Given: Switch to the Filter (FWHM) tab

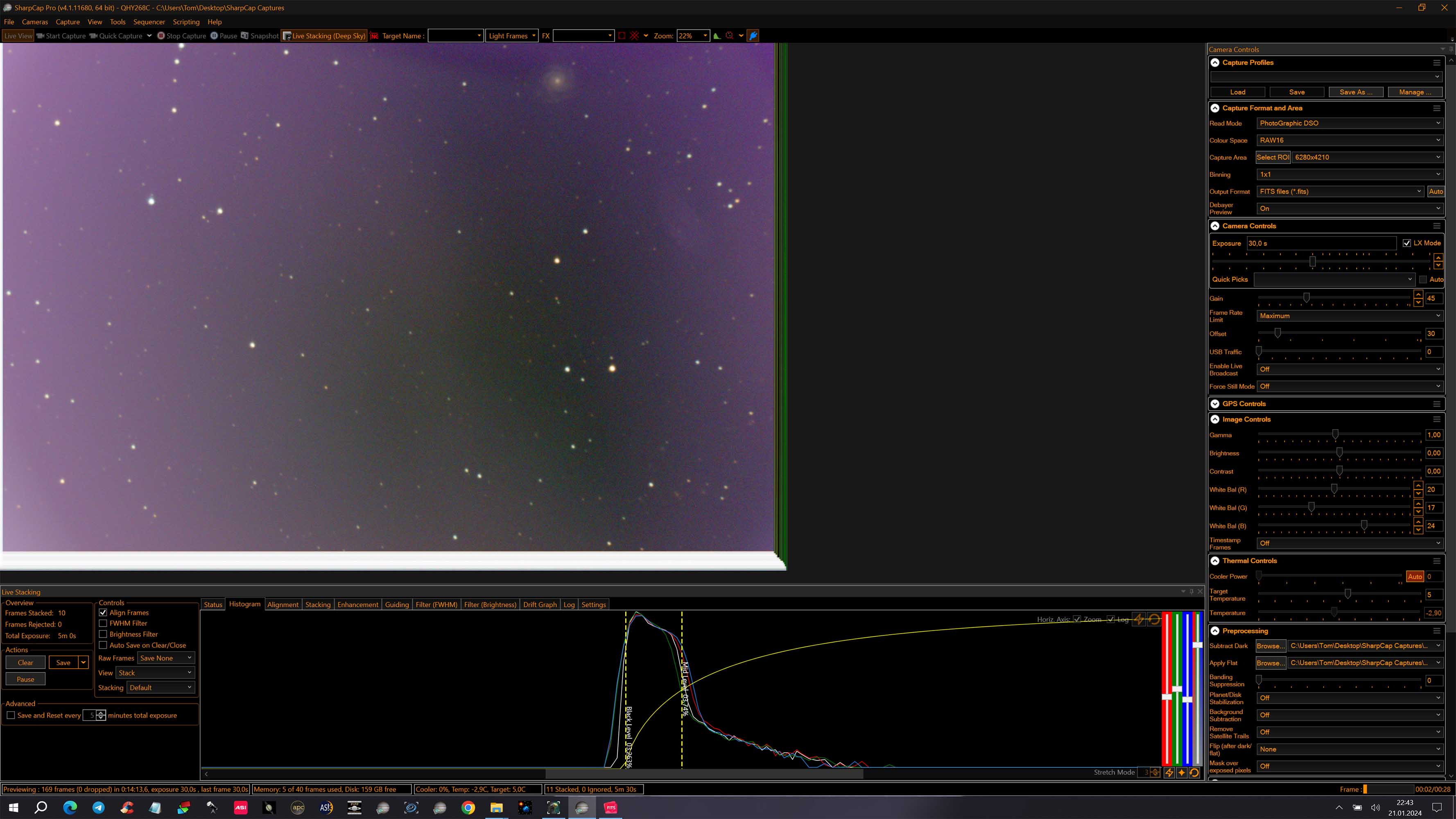Looking at the screenshot, I should [x=436, y=605].
